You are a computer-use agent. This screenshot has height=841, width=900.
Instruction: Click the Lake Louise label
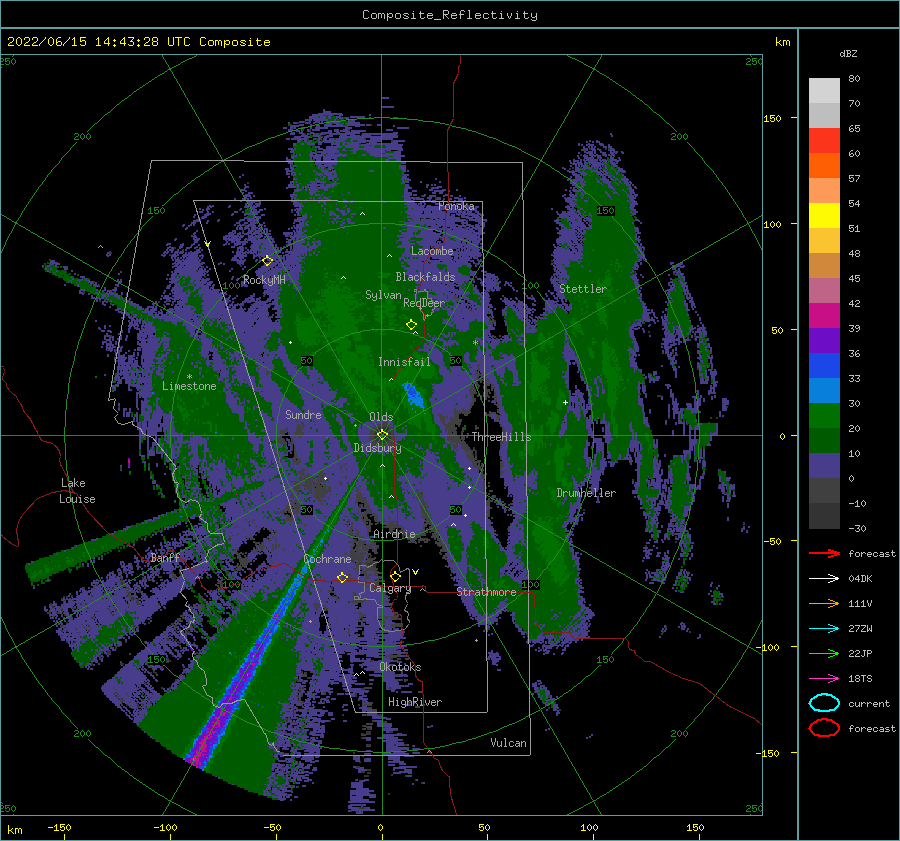pos(77,491)
